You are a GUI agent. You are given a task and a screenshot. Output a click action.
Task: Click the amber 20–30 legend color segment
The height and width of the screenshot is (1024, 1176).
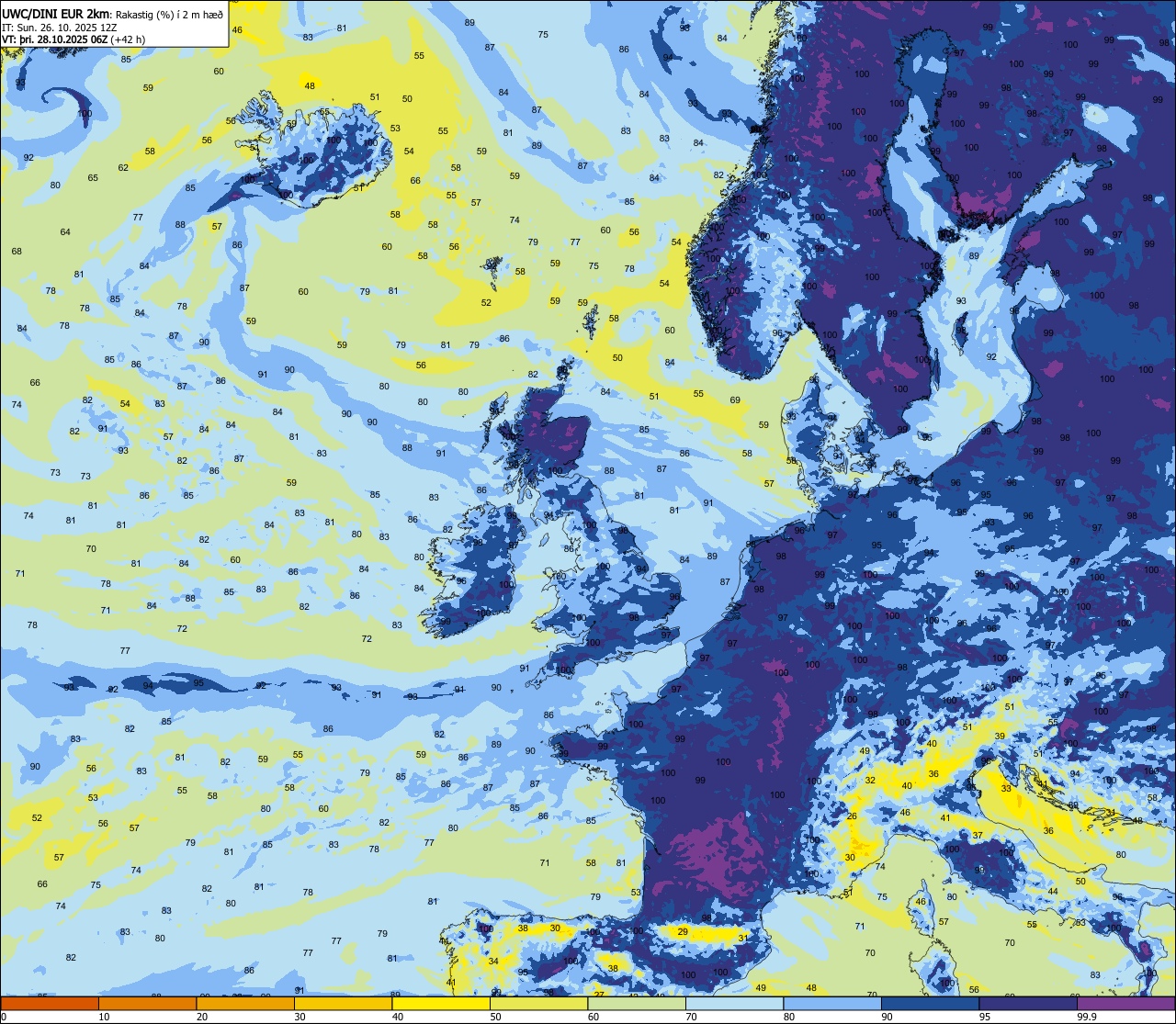pyautogui.click(x=245, y=1003)
